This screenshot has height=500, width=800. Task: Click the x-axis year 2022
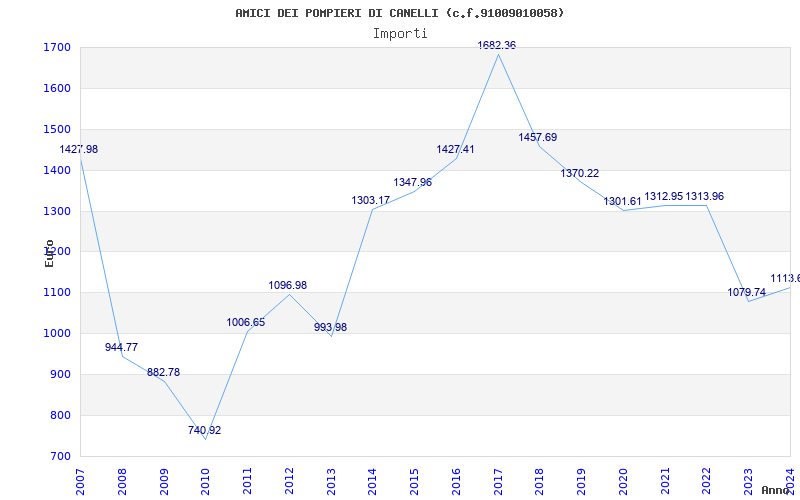click(x=707, y=482)
